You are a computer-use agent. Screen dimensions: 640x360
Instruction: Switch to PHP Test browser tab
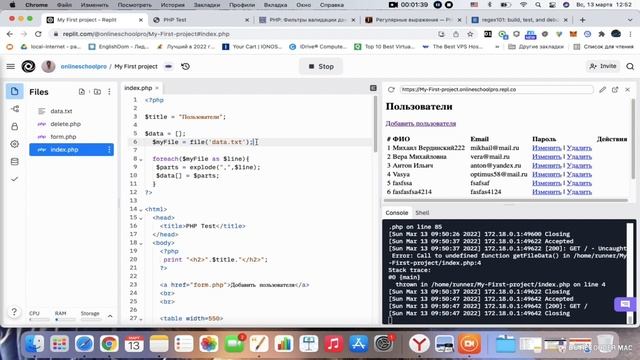pos(200,20)
